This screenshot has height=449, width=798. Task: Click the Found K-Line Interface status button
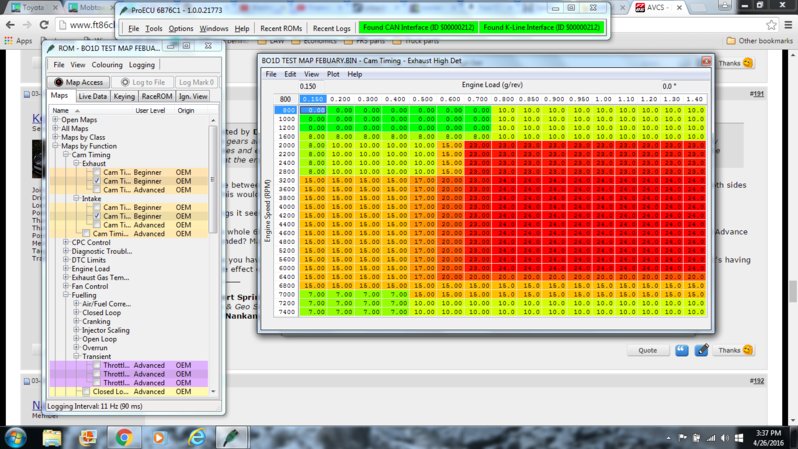(x=542, y=27)
